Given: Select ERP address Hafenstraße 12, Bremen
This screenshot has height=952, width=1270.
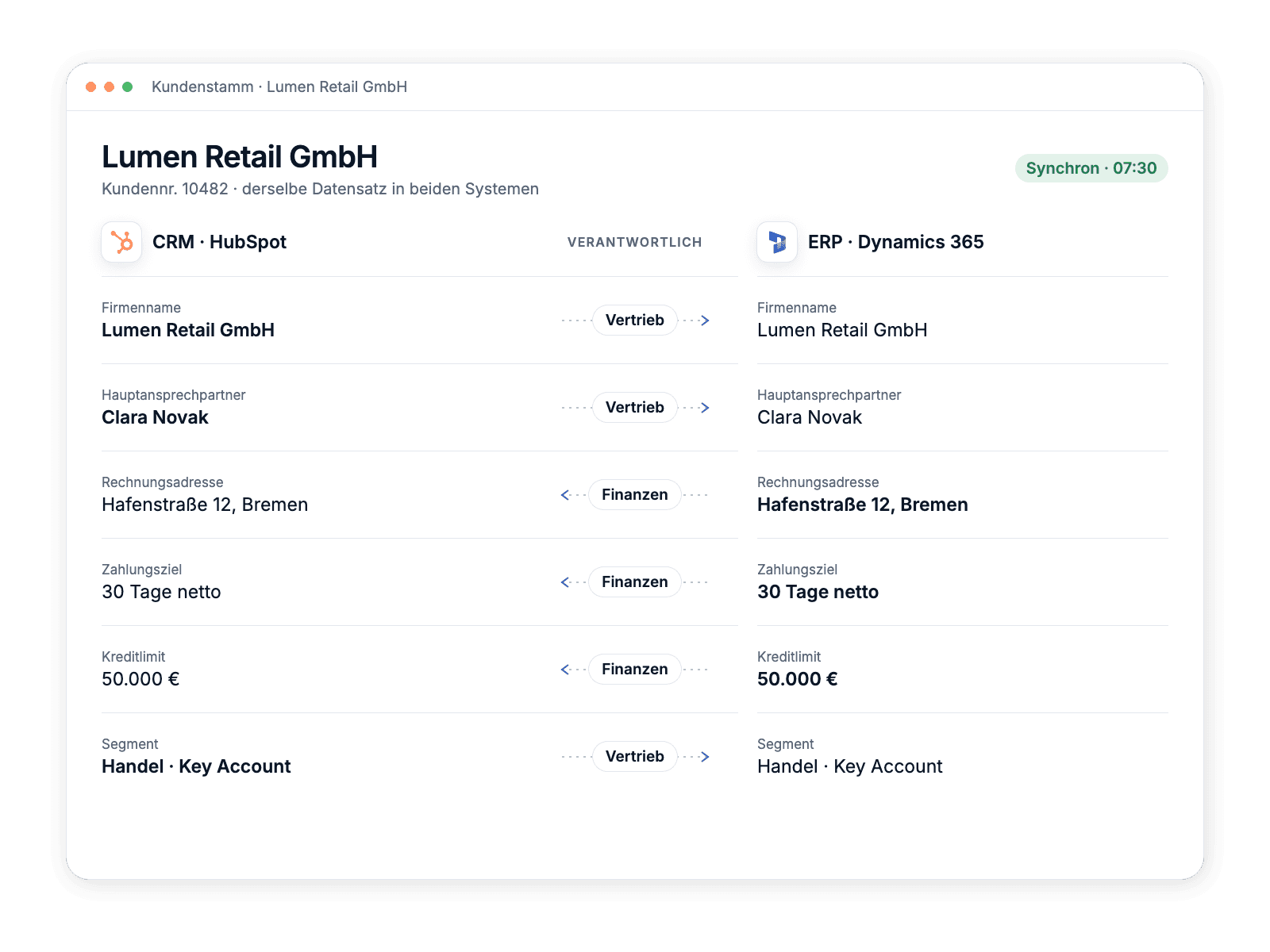Looking at the screenshot, I should click(863, 505).
